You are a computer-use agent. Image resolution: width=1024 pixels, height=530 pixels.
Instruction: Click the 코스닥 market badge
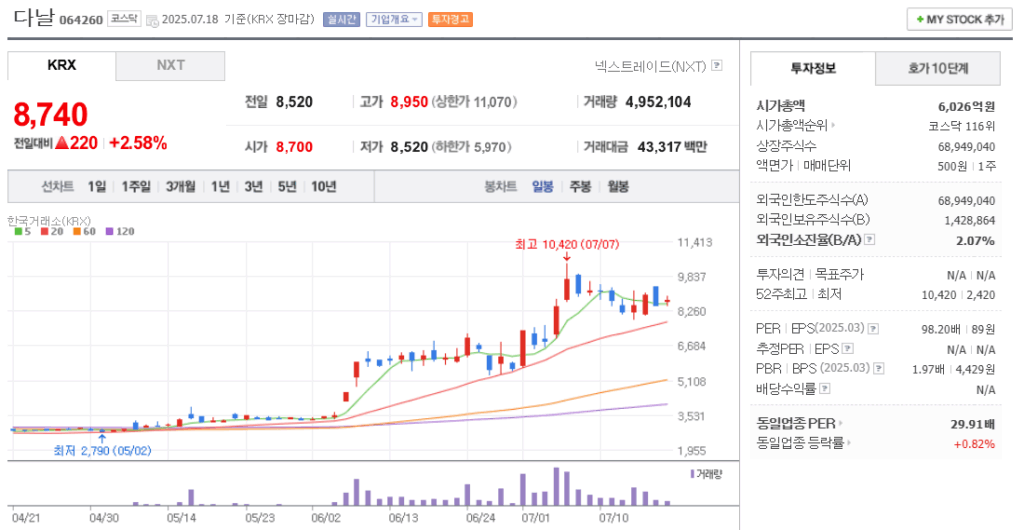pos(124,19)
